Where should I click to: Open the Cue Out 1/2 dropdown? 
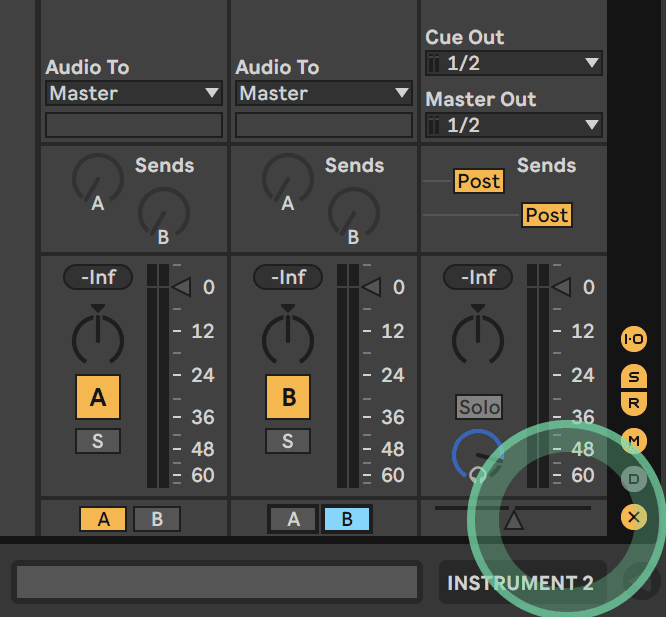coord(514,63)
